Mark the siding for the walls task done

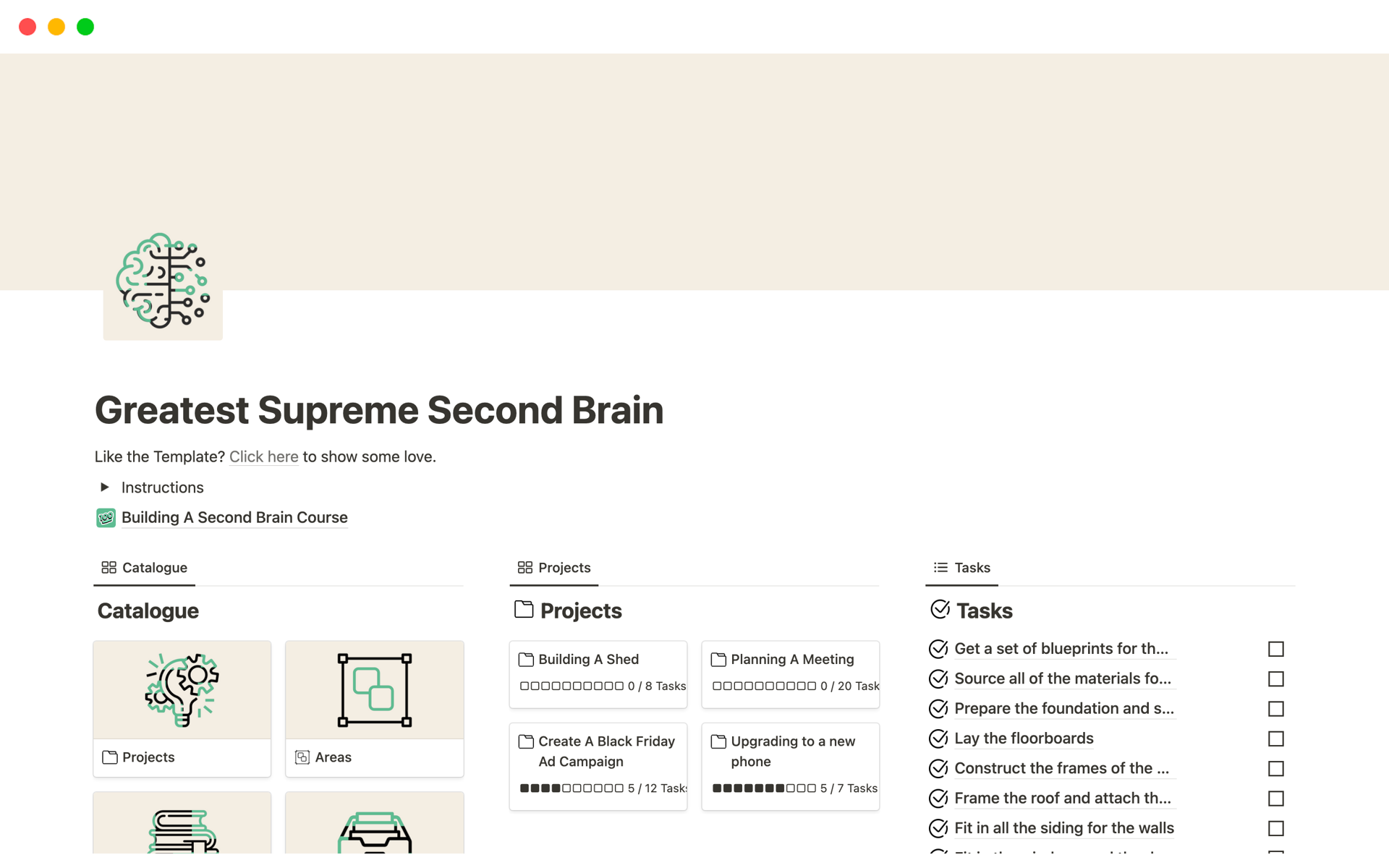point(1275,828)
